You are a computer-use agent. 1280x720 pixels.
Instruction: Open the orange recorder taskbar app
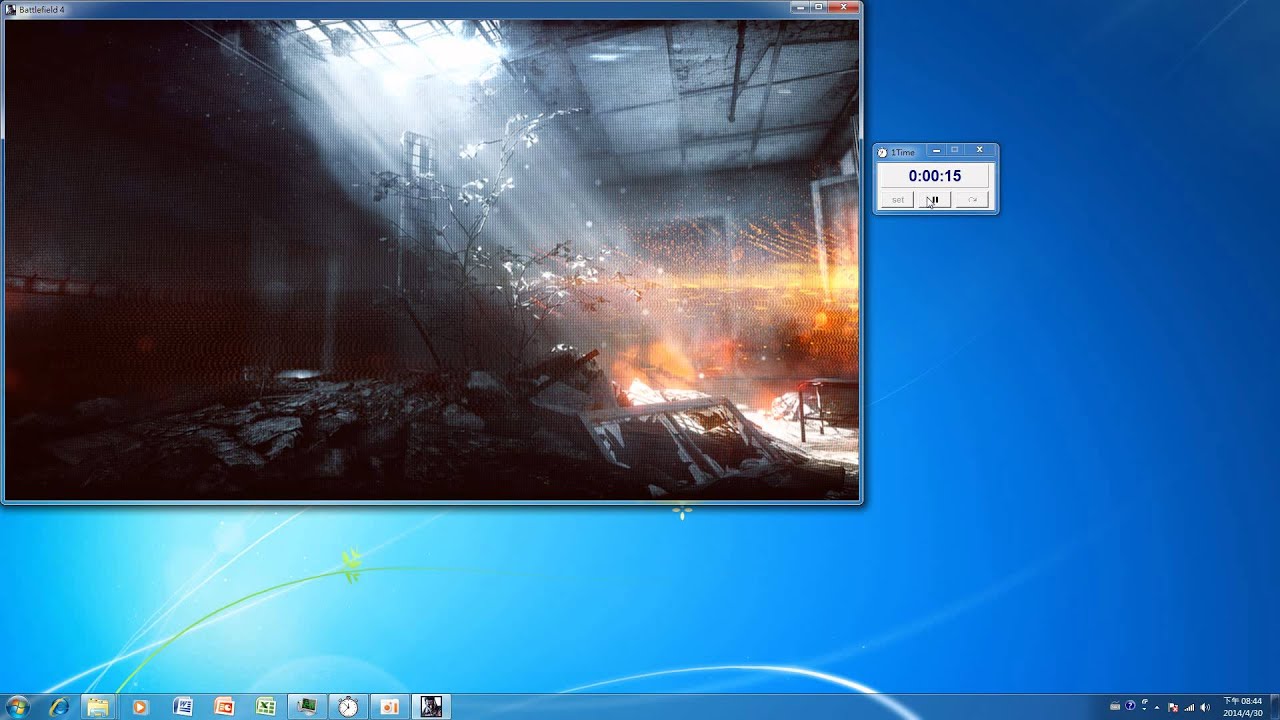[x=389, y=706]
